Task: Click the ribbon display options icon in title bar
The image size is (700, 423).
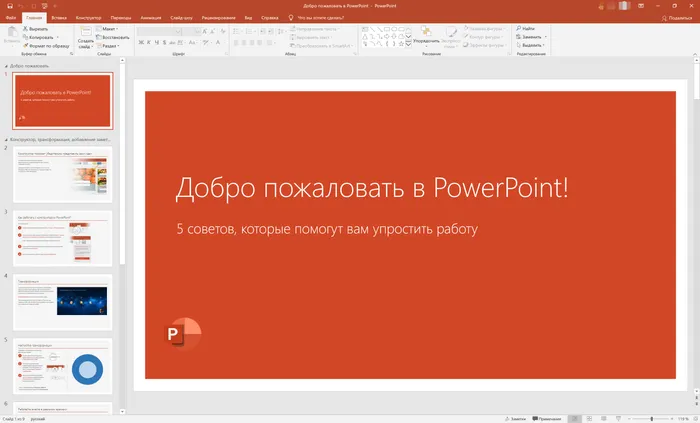Action: point(641,6)
